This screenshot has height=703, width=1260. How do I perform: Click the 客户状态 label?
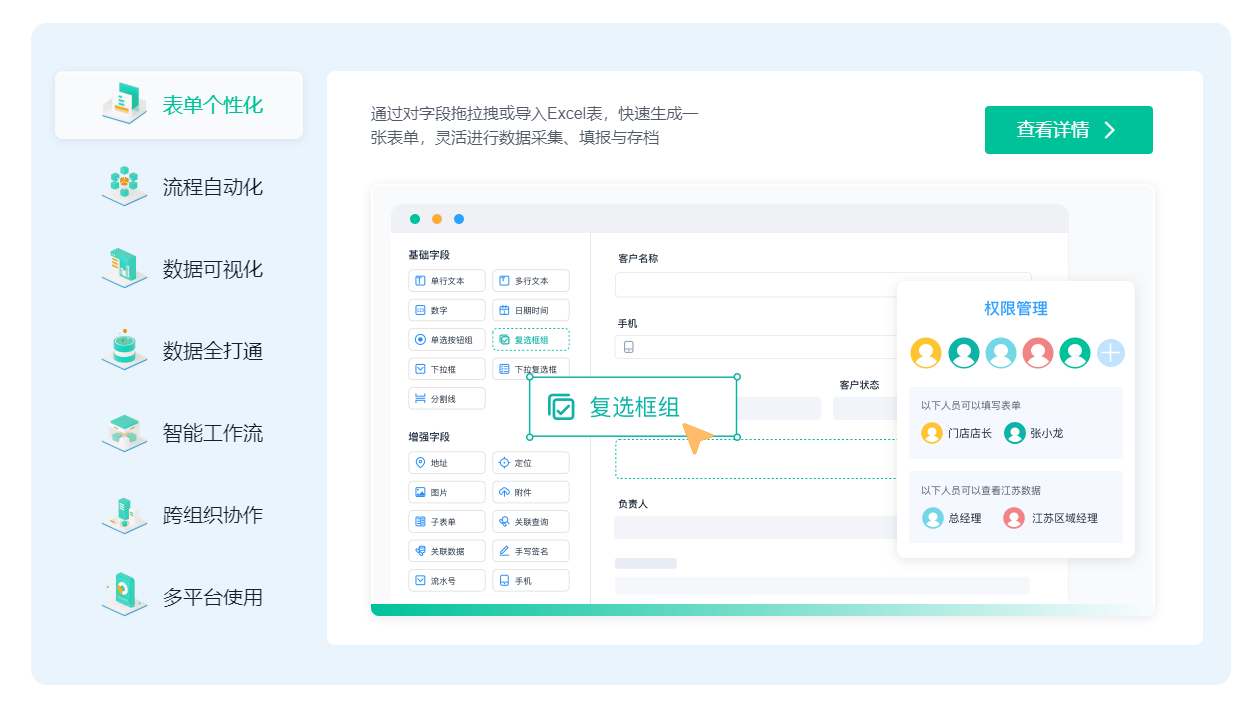pyautogui.click(x=859, y=385)
